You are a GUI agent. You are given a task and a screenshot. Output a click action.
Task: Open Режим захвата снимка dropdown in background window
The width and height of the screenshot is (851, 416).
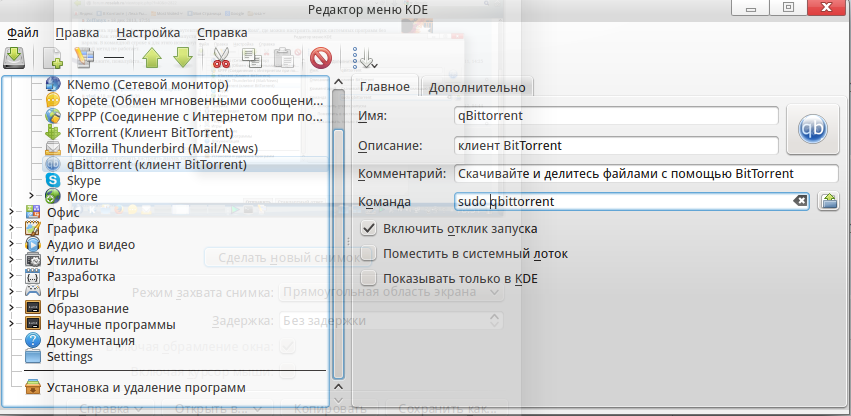[392, 292]
